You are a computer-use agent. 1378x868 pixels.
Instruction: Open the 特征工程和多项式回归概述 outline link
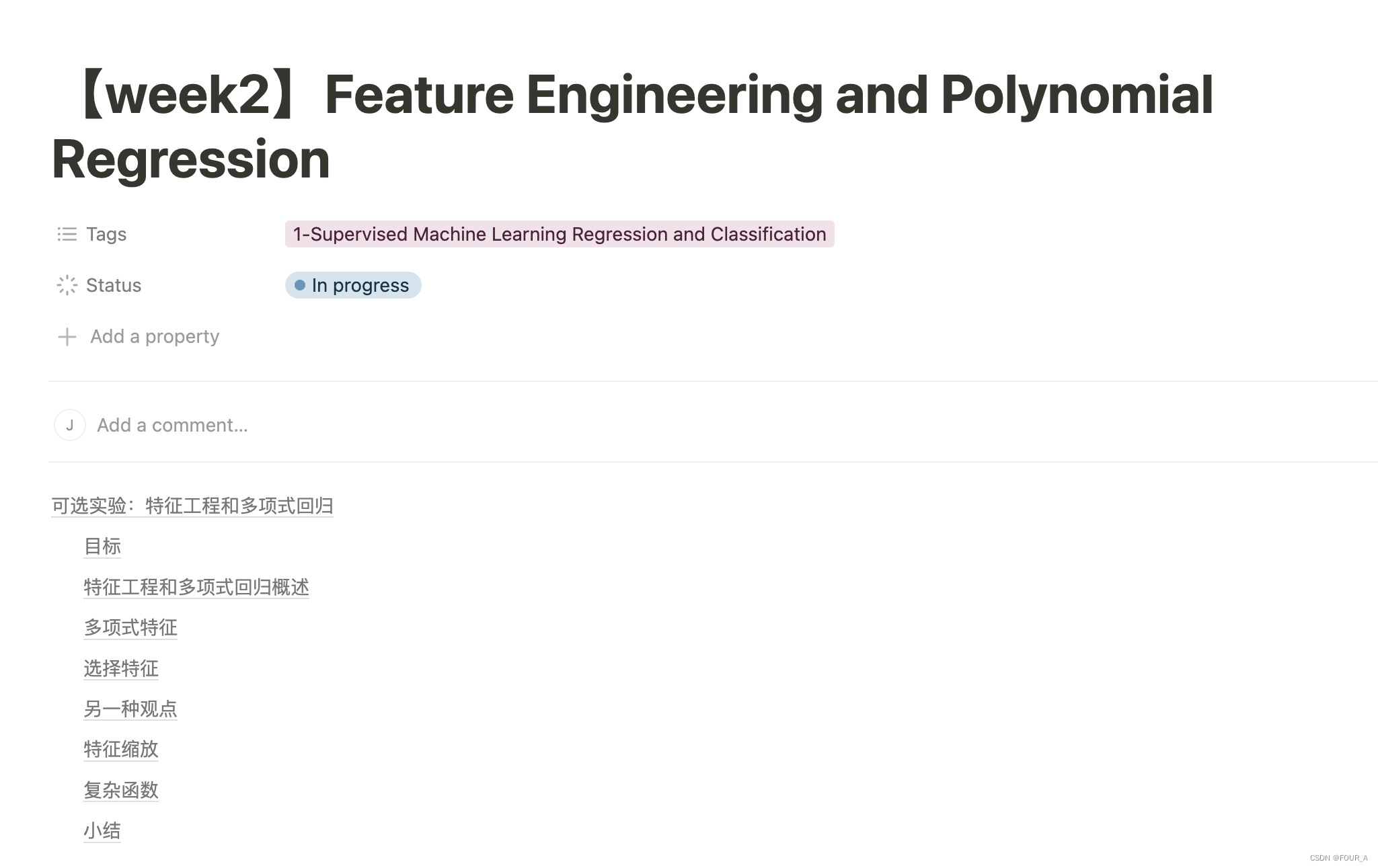coord(196,587)
